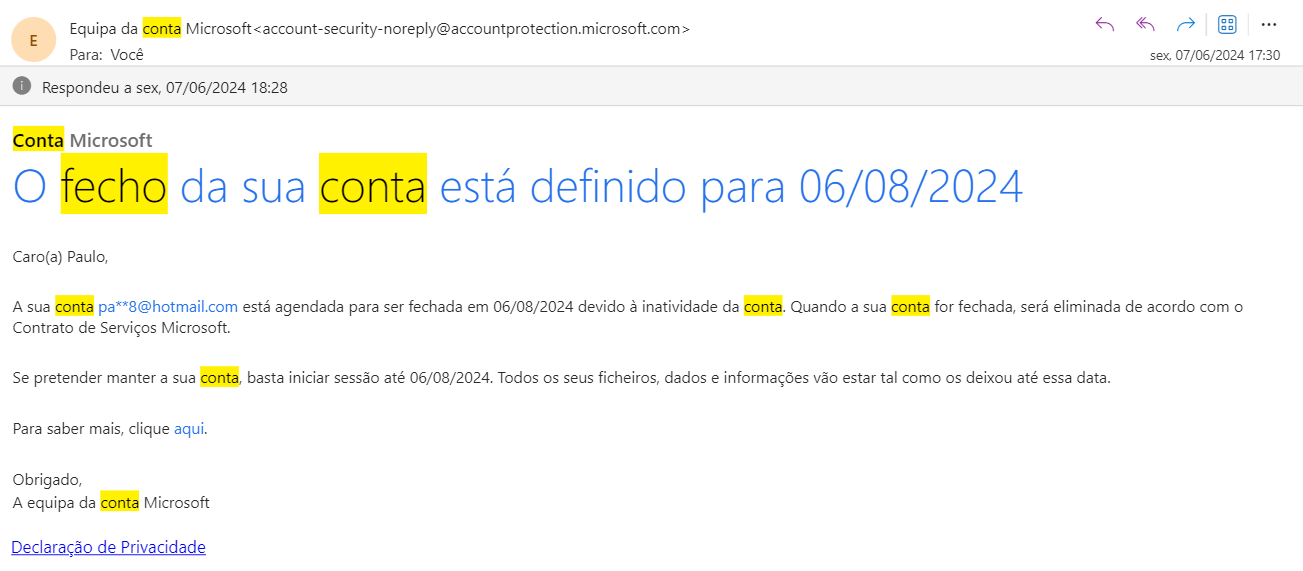Forward the email with the blue arrow icon
Image resolution: width=1303 pixels, height=571 pixels.
pos(1186,25)
